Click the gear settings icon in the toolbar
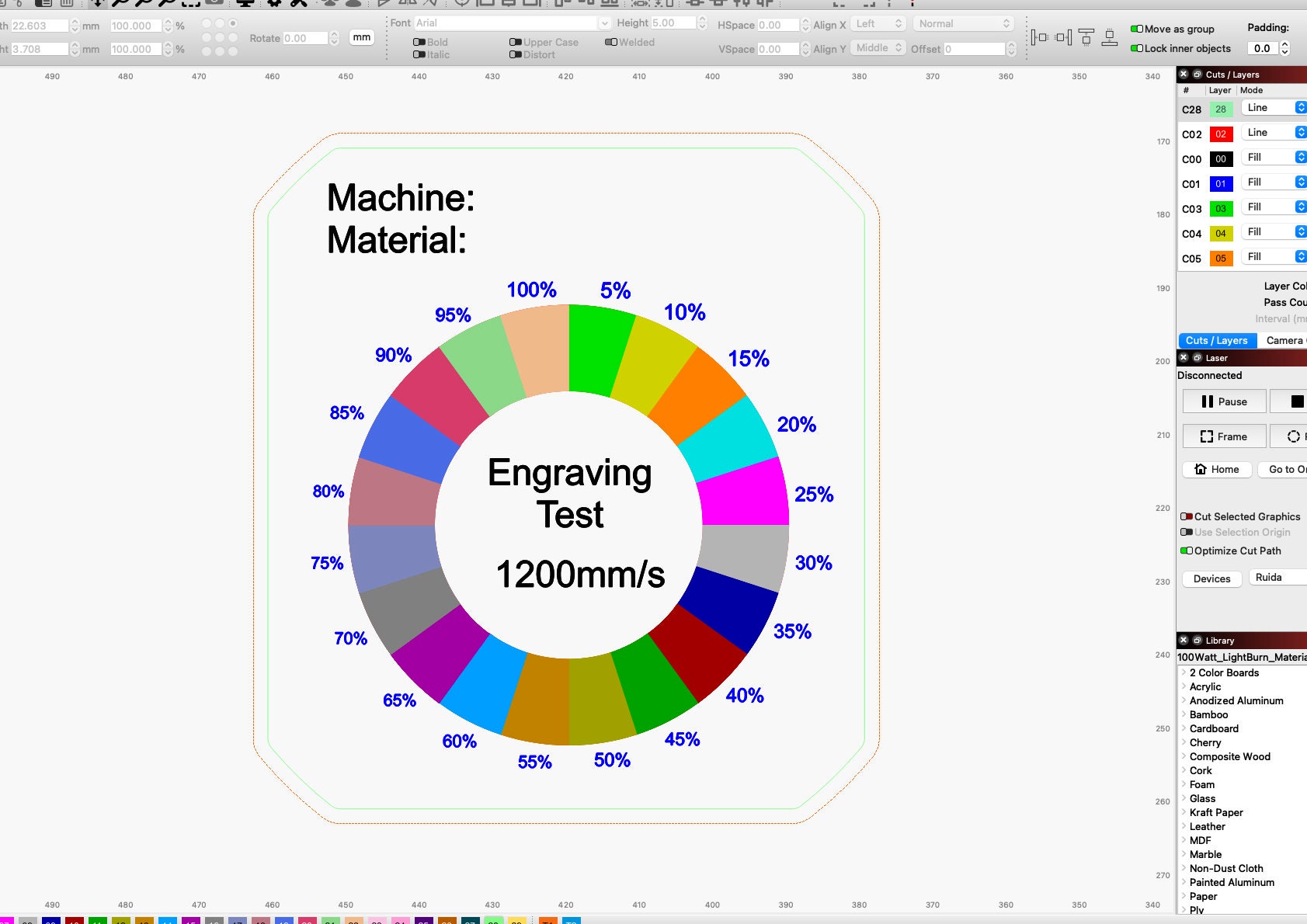The image size is (1307, 924). pos(273,2)
